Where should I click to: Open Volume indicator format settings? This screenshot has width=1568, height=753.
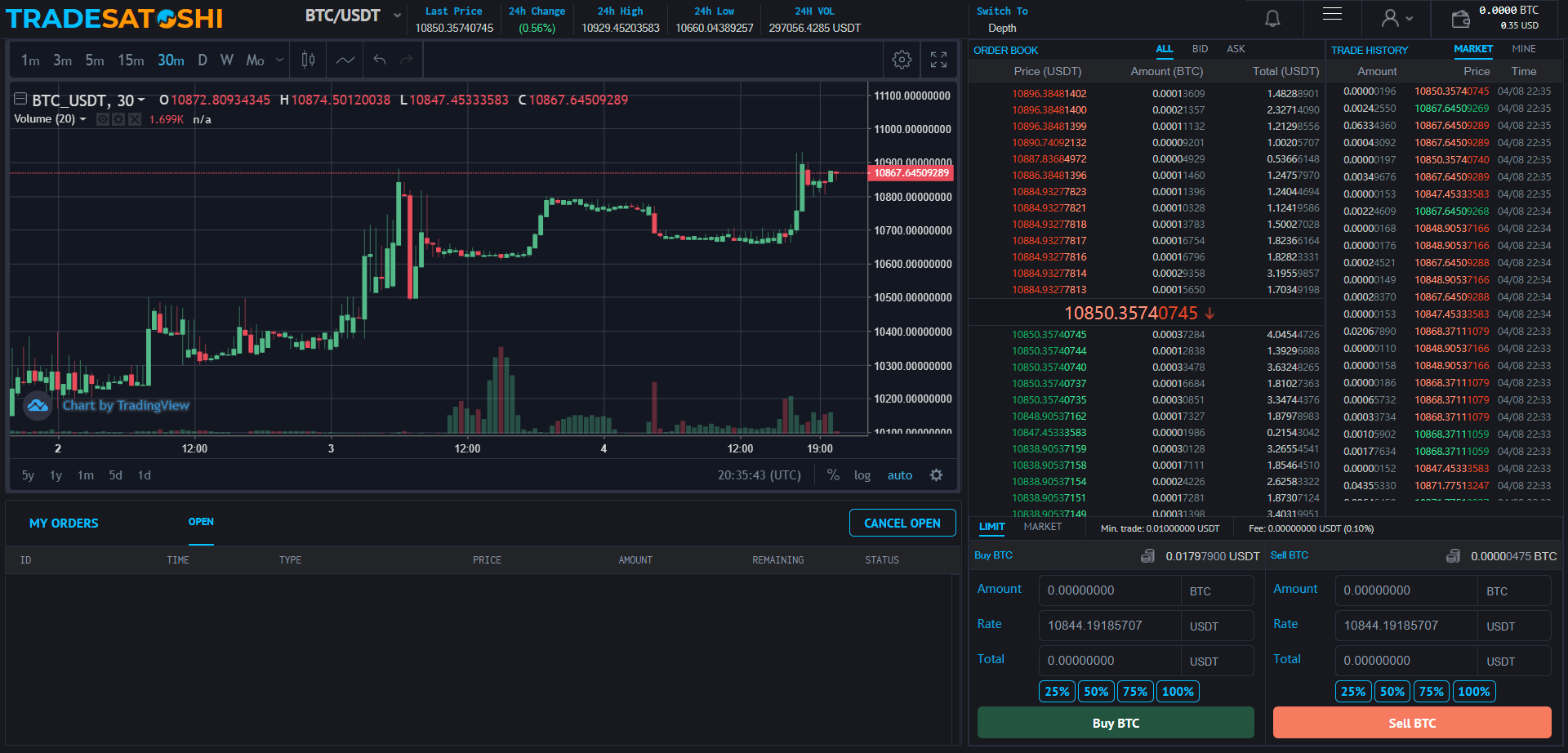coord(118,119)
